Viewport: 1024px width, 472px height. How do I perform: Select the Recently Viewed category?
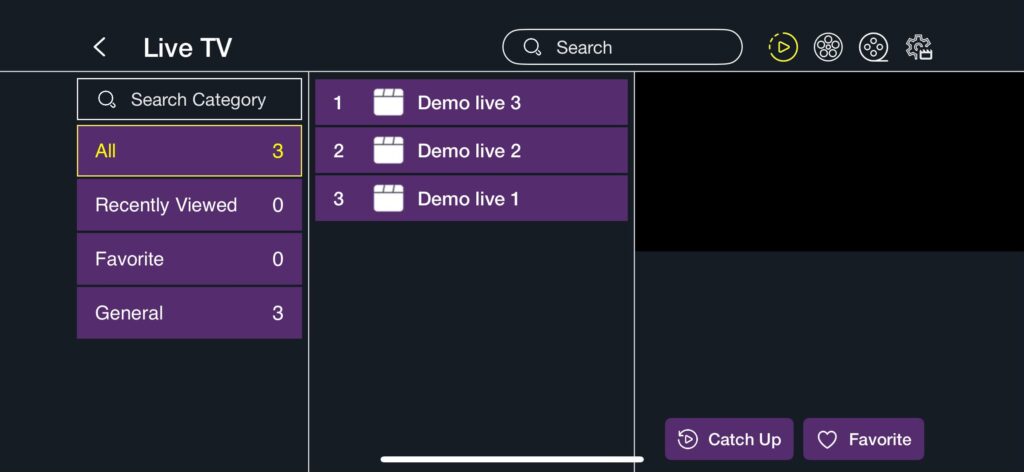coord(189,205)
